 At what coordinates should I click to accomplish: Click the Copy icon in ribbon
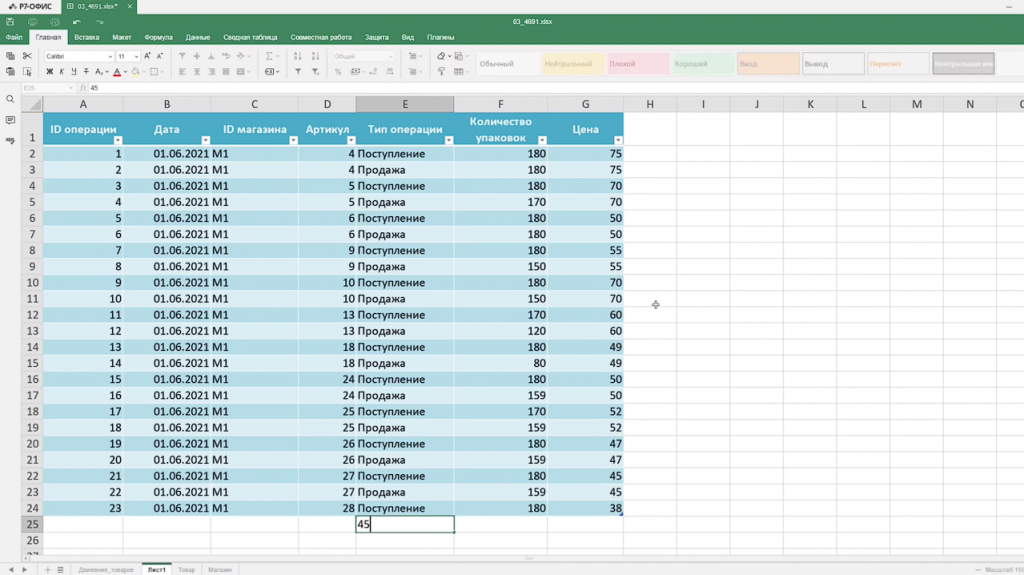pyautogui.click(x=10, y=56)
